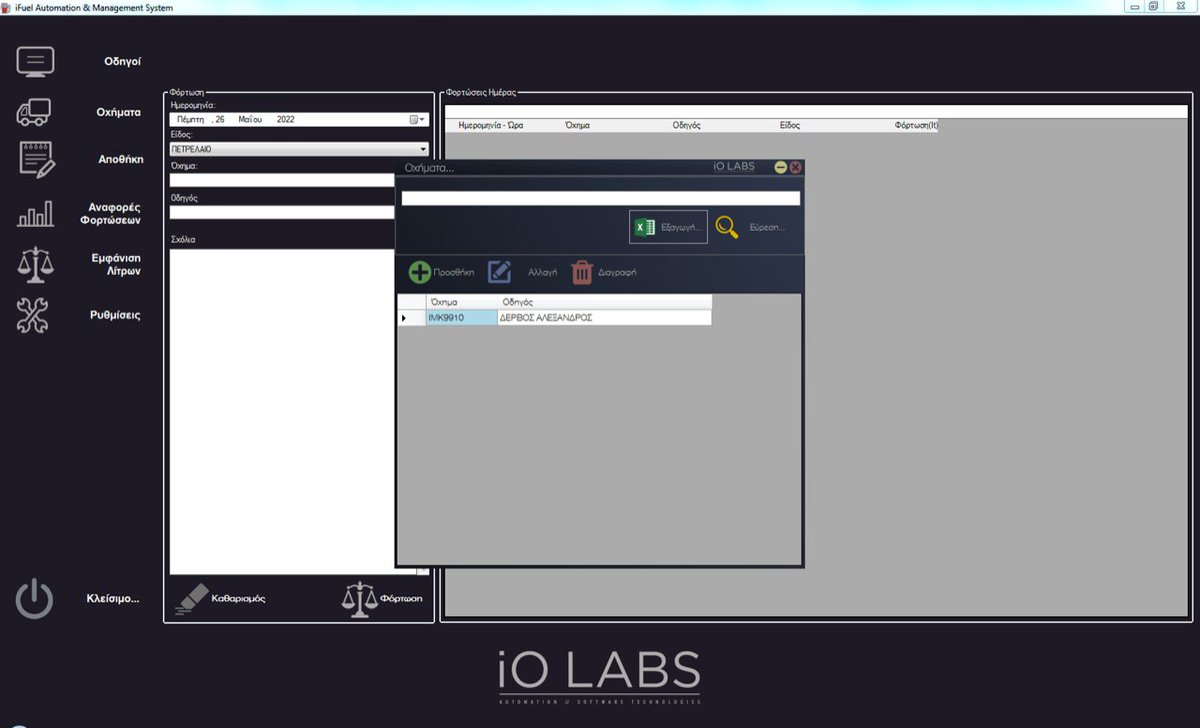
Task: Click the edit pencil Αλλαγή icon
Action: (x=499, y=272)
